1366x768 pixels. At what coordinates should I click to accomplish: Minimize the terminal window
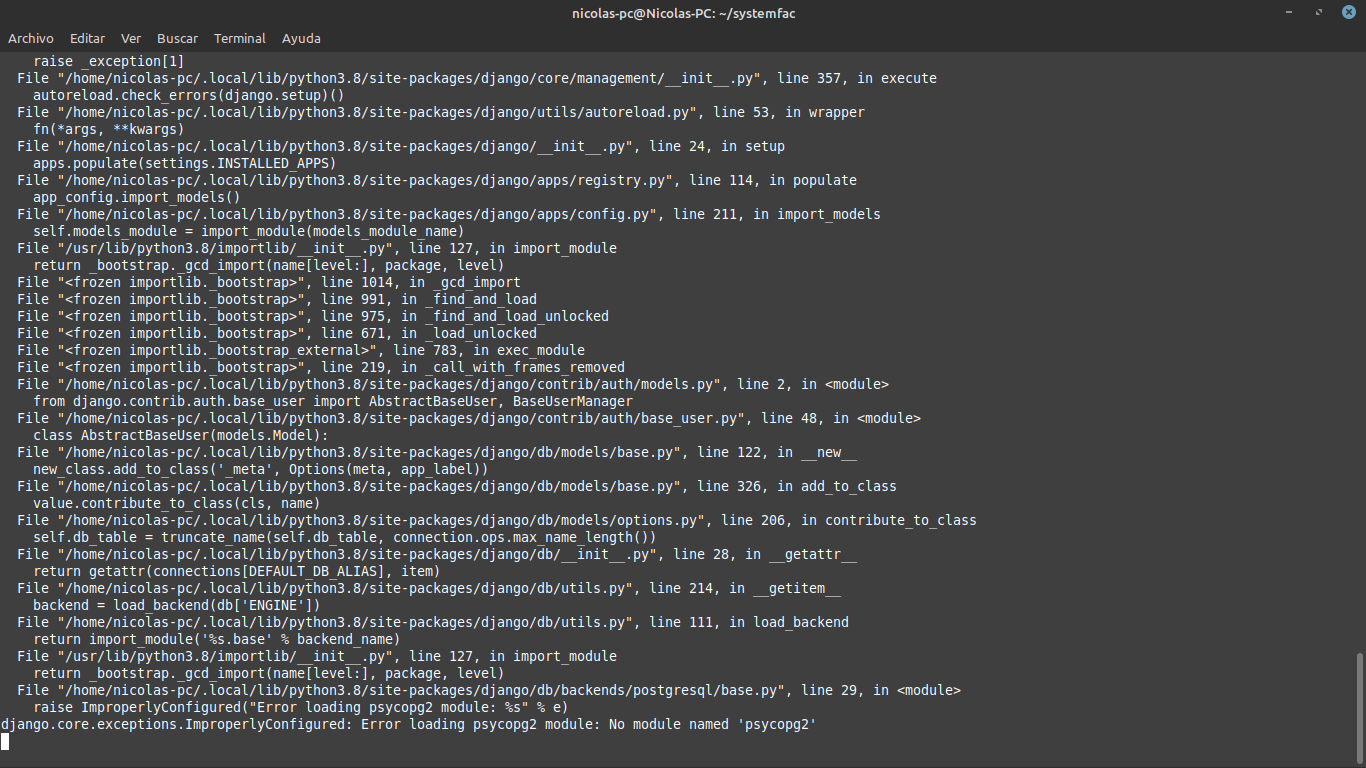tap(1291, 13)
